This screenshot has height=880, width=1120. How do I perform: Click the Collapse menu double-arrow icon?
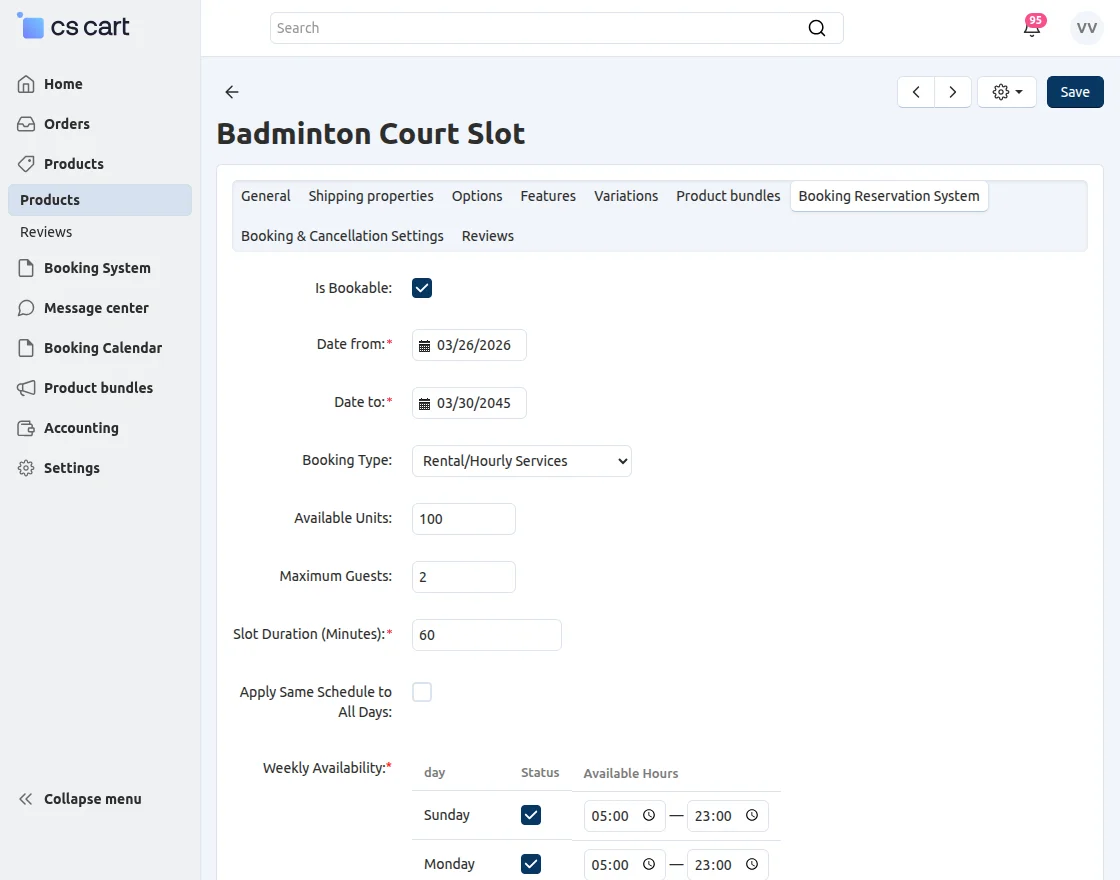coord(27,799)
